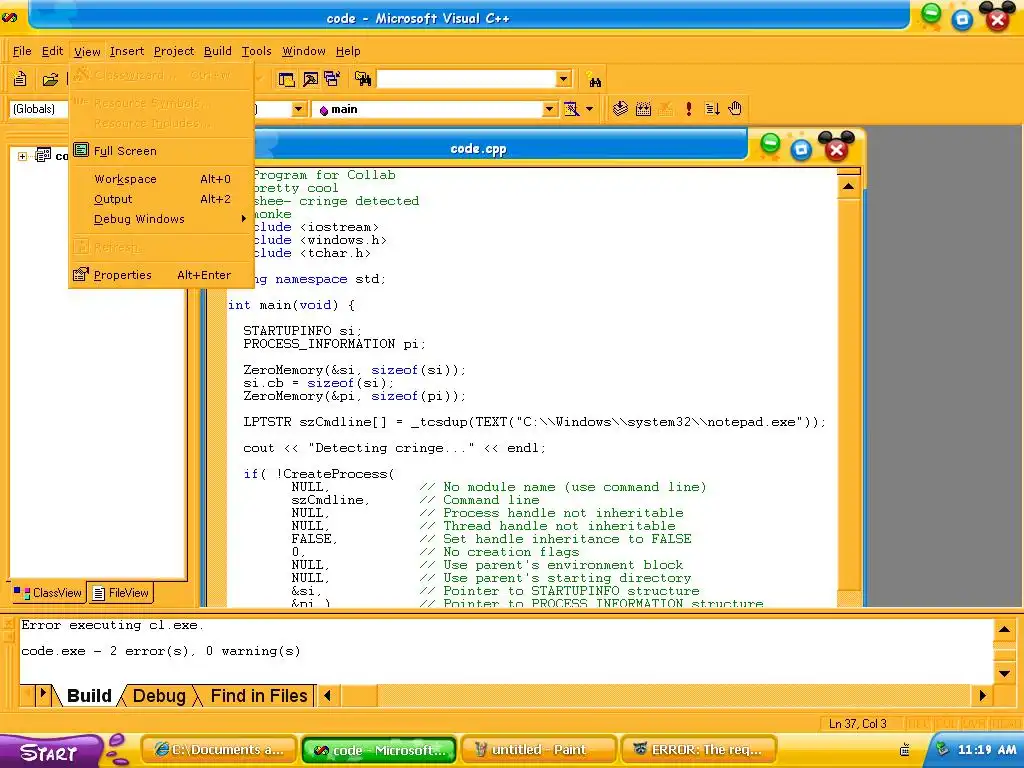Click the Go debug toolbar icon

coord(712,109)
